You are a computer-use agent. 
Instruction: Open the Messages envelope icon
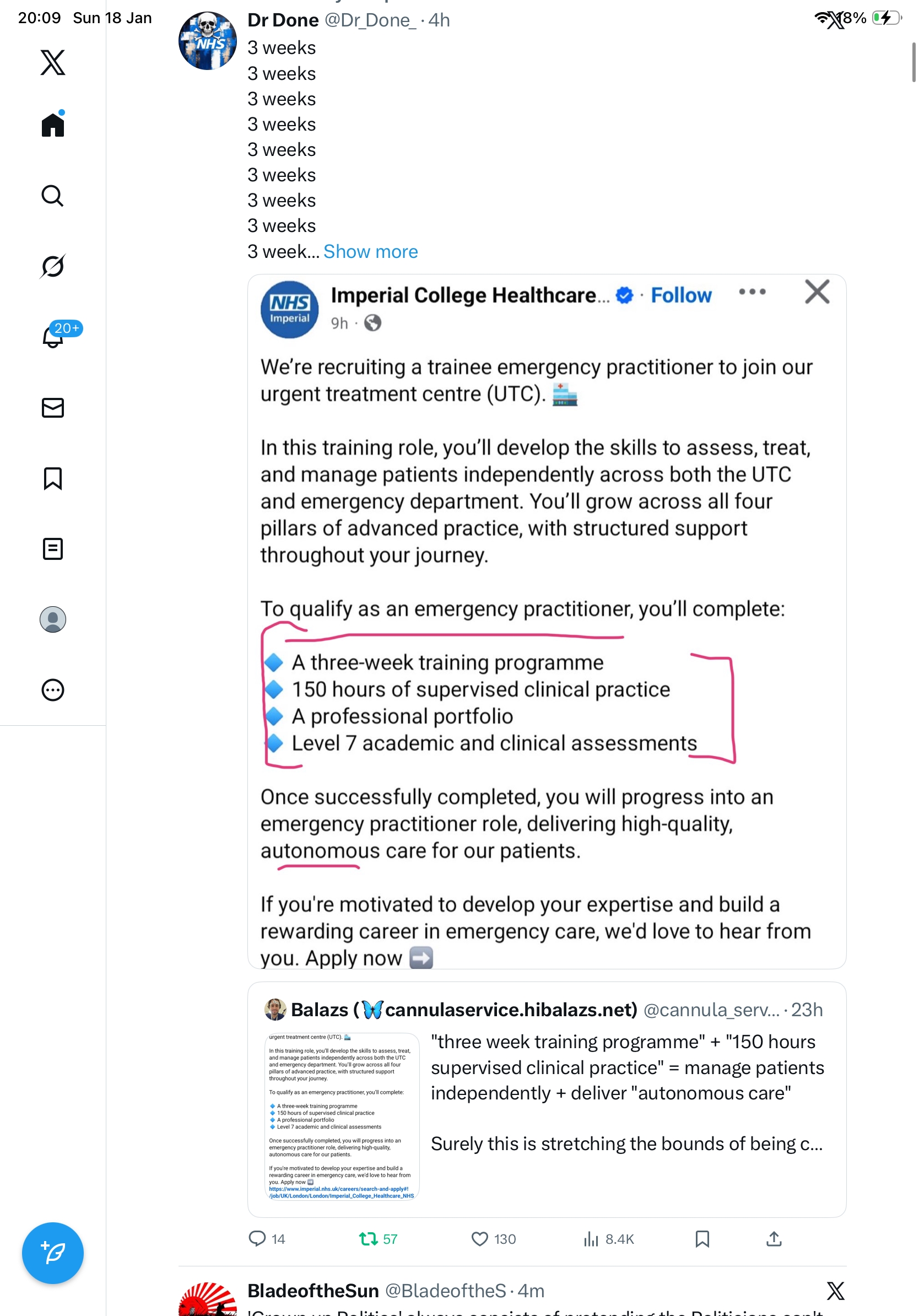[x=53, y=408]
